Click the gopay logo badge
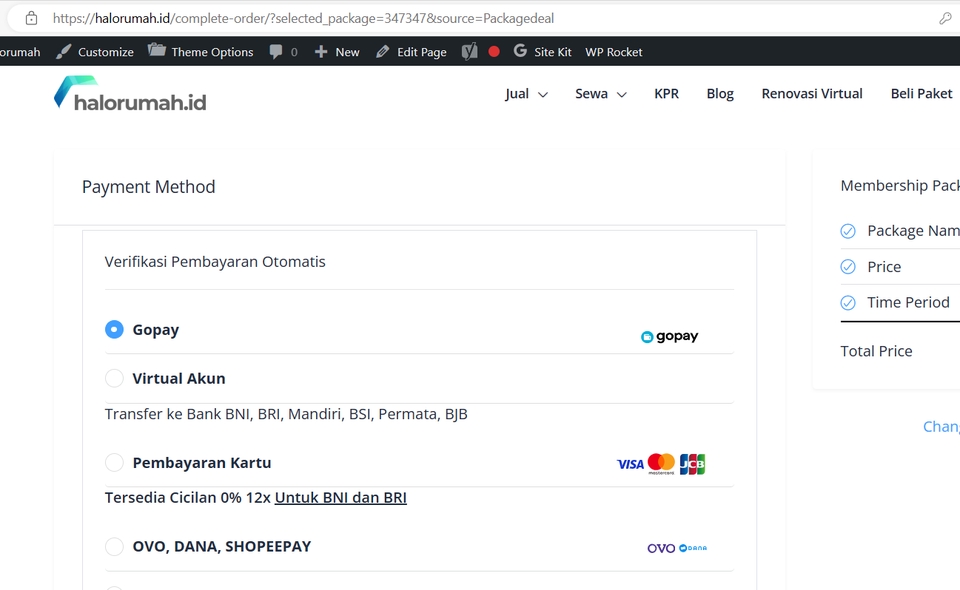The image size is (960, 590). point(669,336)
